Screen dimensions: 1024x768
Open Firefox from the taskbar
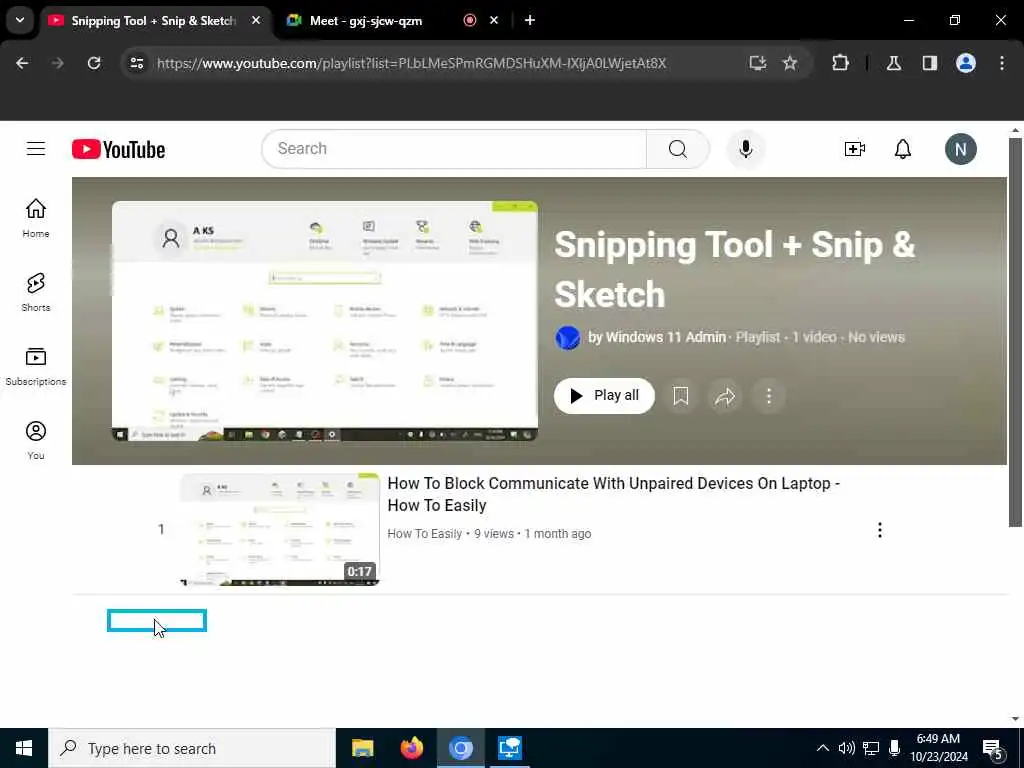coord(411,748)
